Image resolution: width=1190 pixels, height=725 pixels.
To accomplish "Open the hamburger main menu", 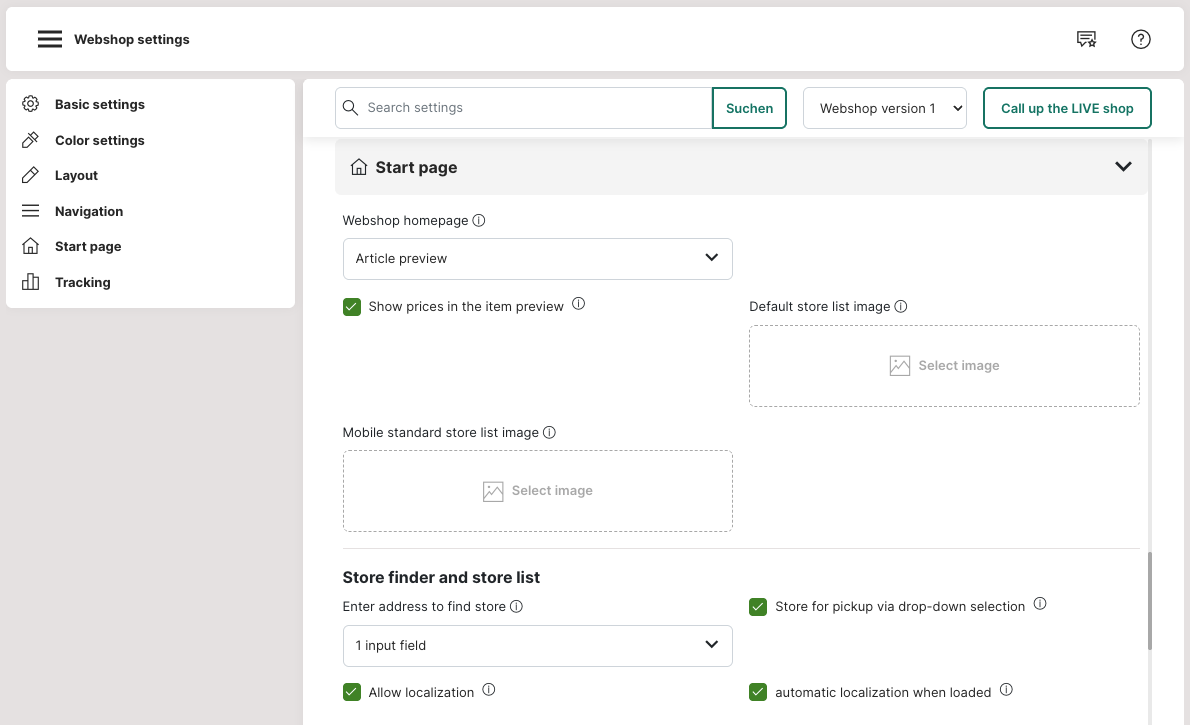I will (x=50, y=39).
